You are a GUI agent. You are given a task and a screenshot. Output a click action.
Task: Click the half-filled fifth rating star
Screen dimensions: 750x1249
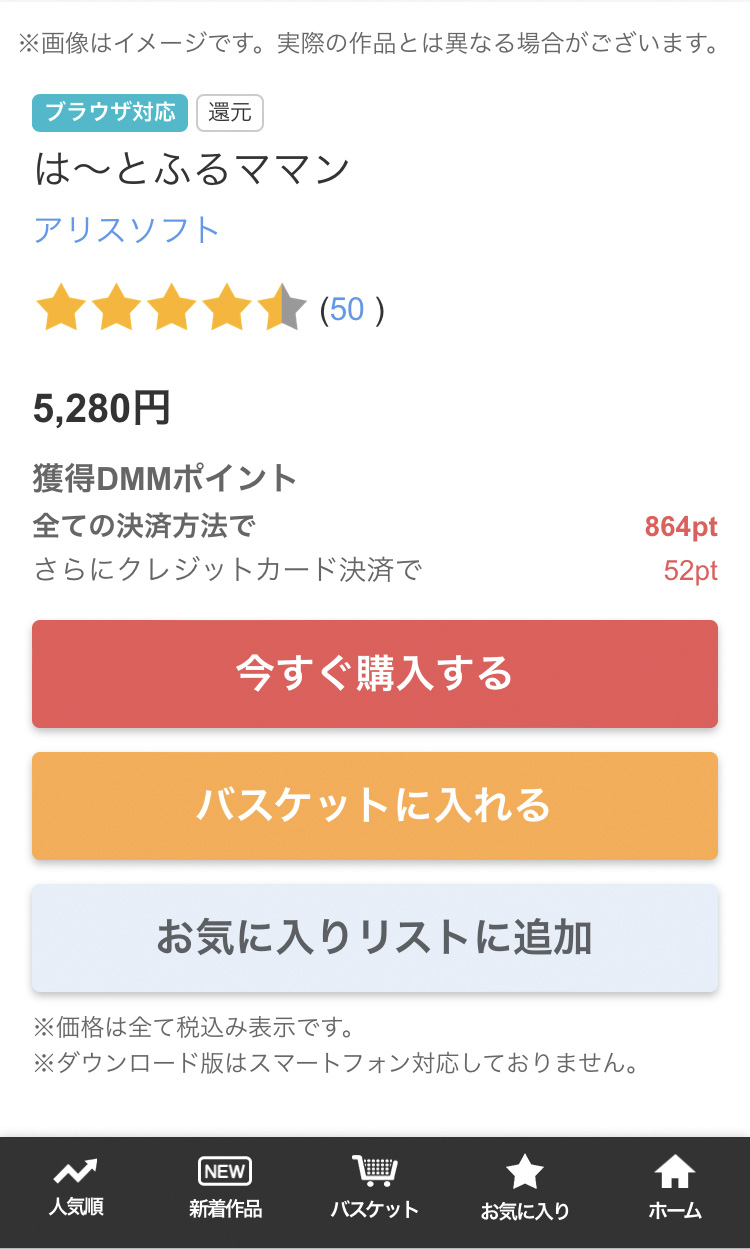(282, 309)
